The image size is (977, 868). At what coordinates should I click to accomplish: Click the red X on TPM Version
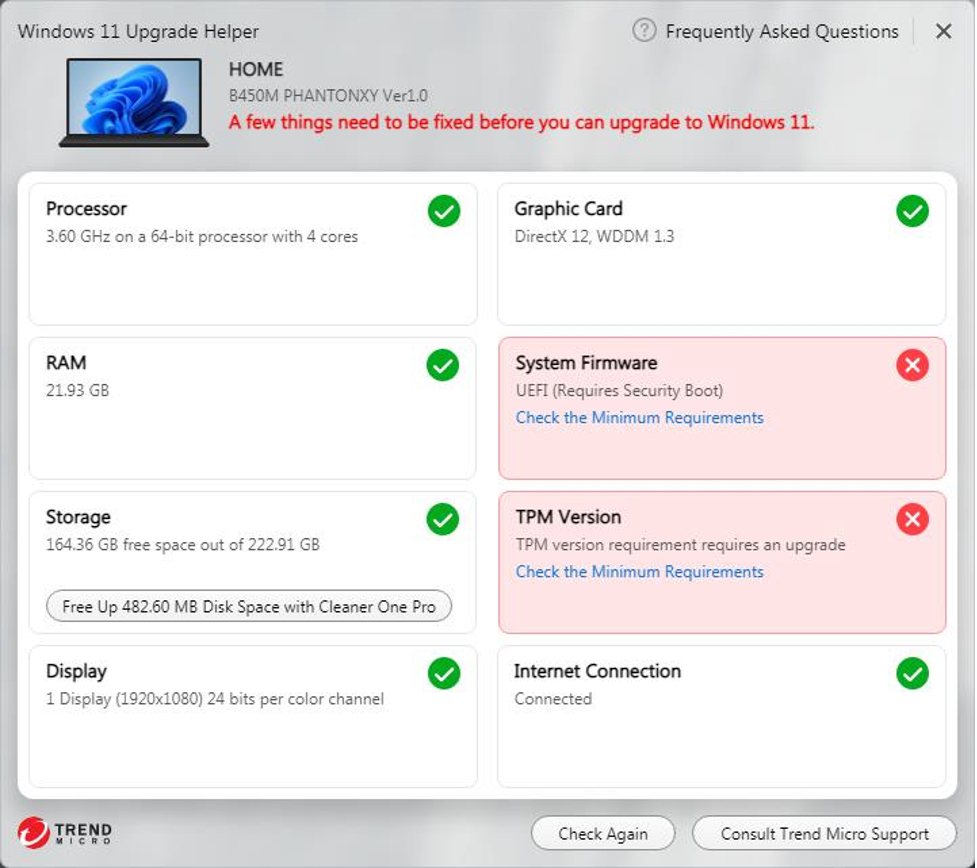912,520
